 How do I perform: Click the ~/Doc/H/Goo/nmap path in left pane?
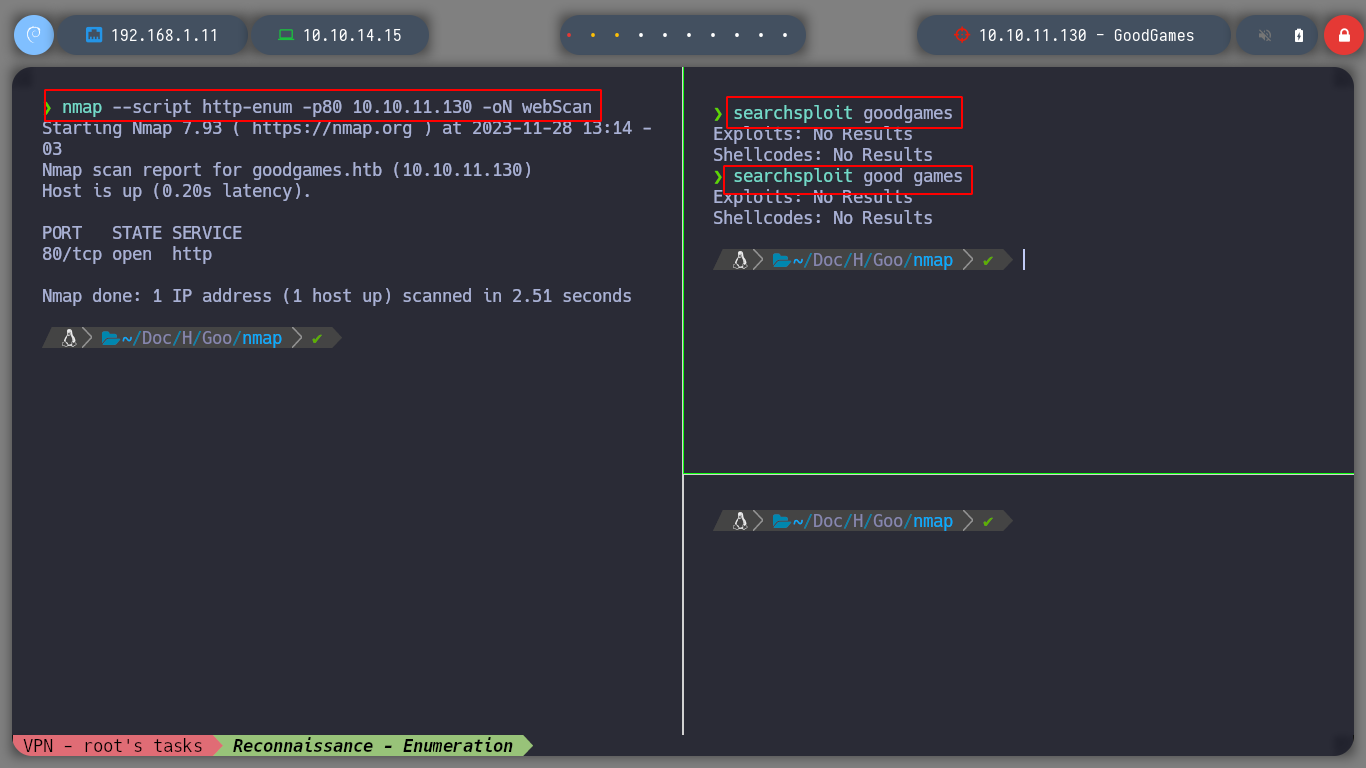202,338
